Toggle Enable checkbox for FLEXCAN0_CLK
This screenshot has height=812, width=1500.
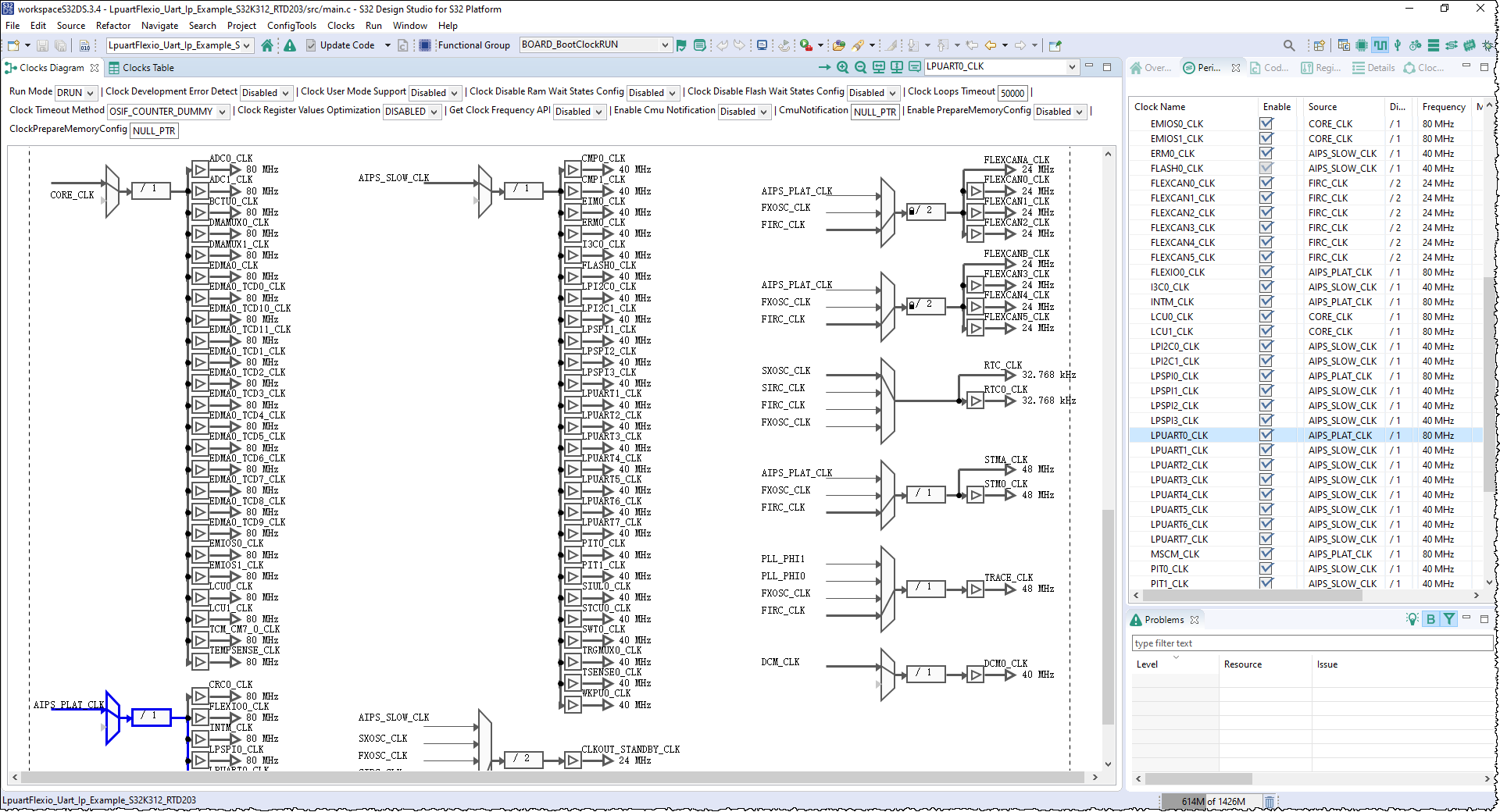(x=1266, y=183)
